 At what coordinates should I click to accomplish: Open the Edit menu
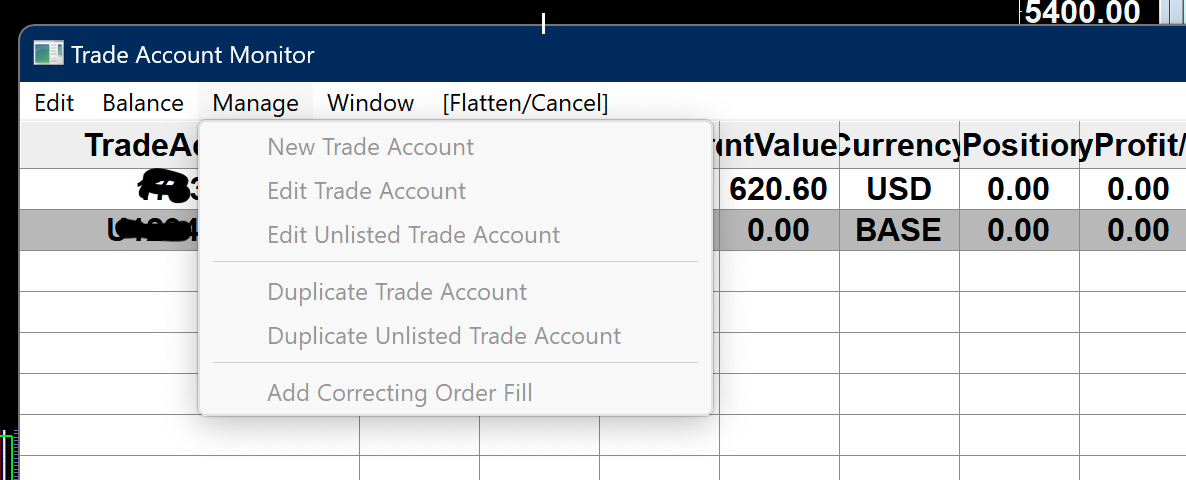pyautogui.click(x=54, y=103)
